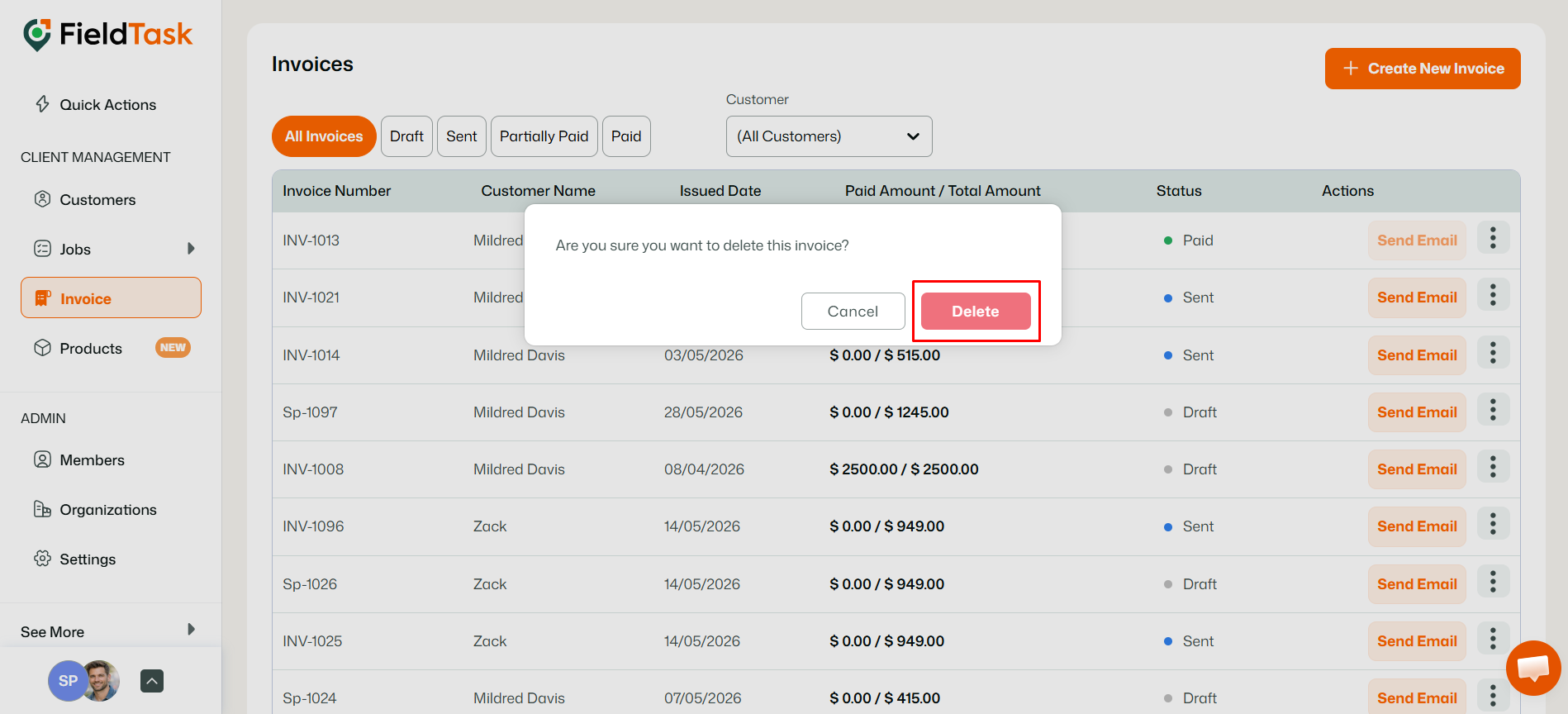Open Quick Actions lightning icon

(42, 104)
